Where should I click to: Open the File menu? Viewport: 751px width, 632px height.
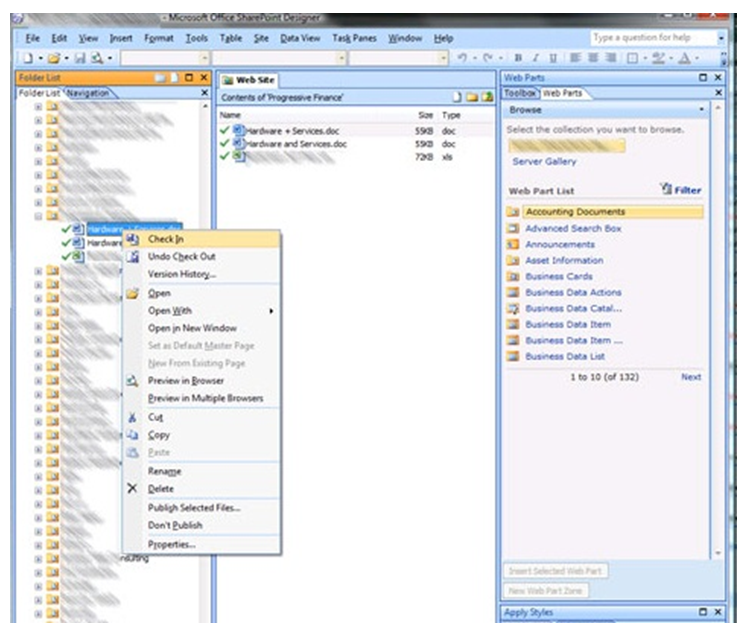pyautogui.click(x=33, y=38)
